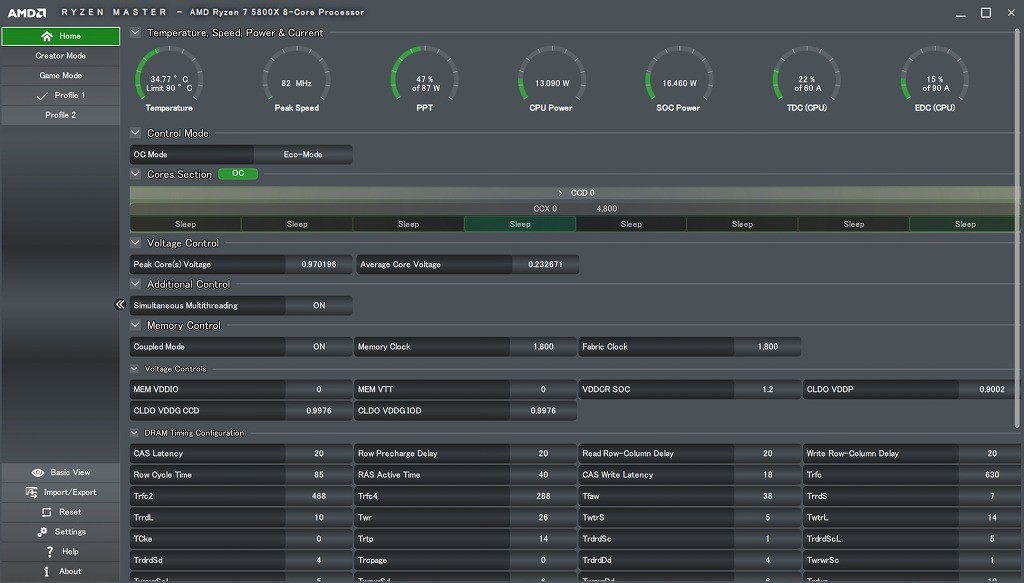The height and width of the screenshot is (583, 1024).
Task: Select Creator Mode profile tab
Action: (60, 56)
